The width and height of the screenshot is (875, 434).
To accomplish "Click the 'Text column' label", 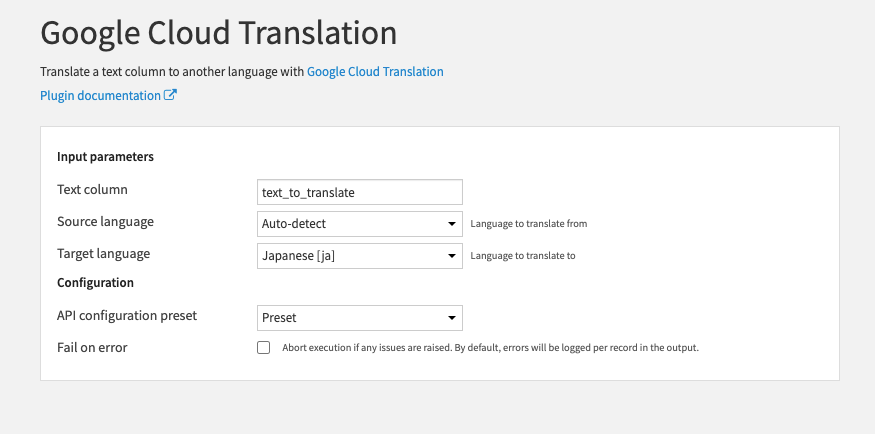I will [92, 190].
